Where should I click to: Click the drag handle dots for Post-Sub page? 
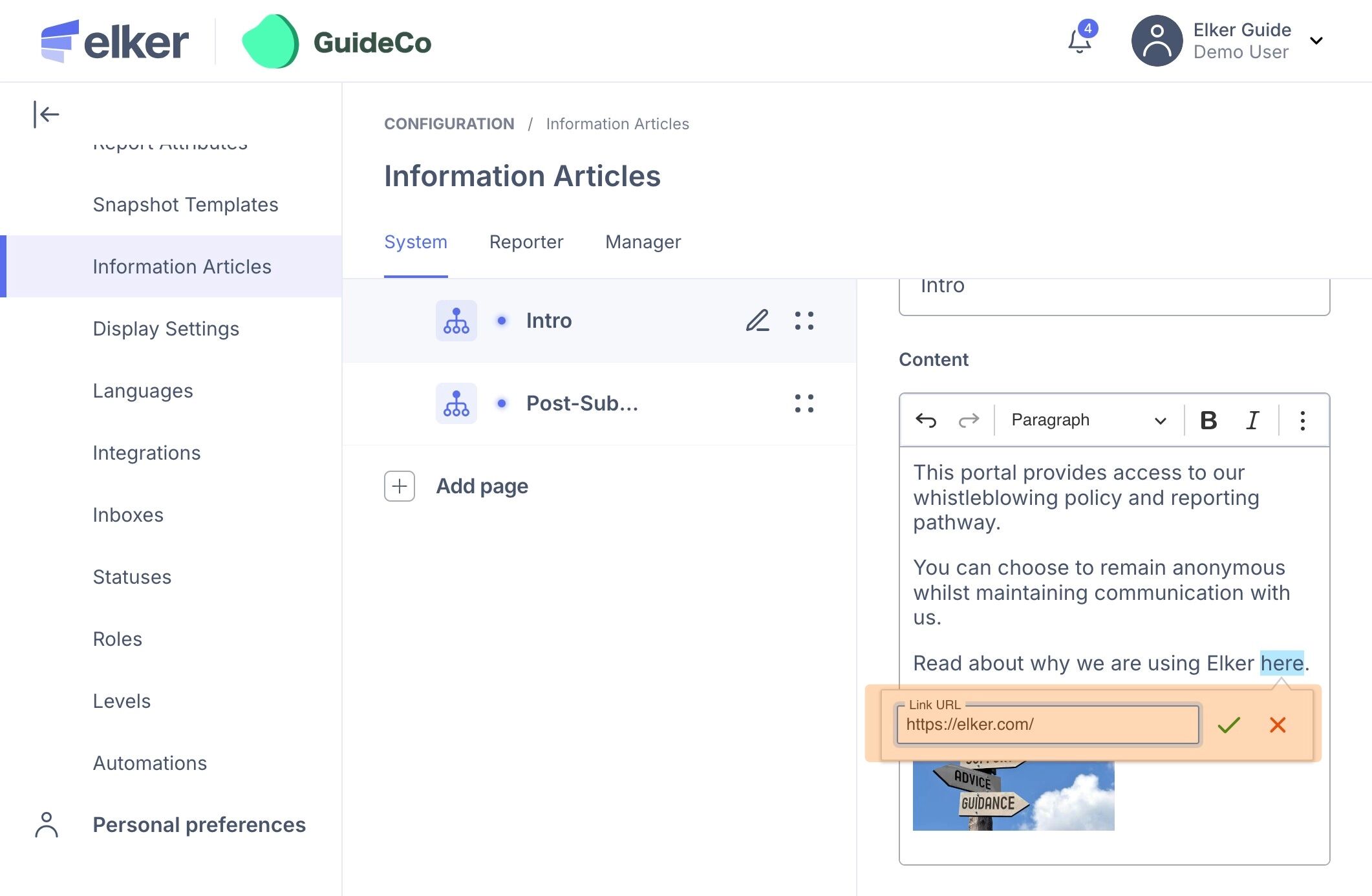click(804, 403)
